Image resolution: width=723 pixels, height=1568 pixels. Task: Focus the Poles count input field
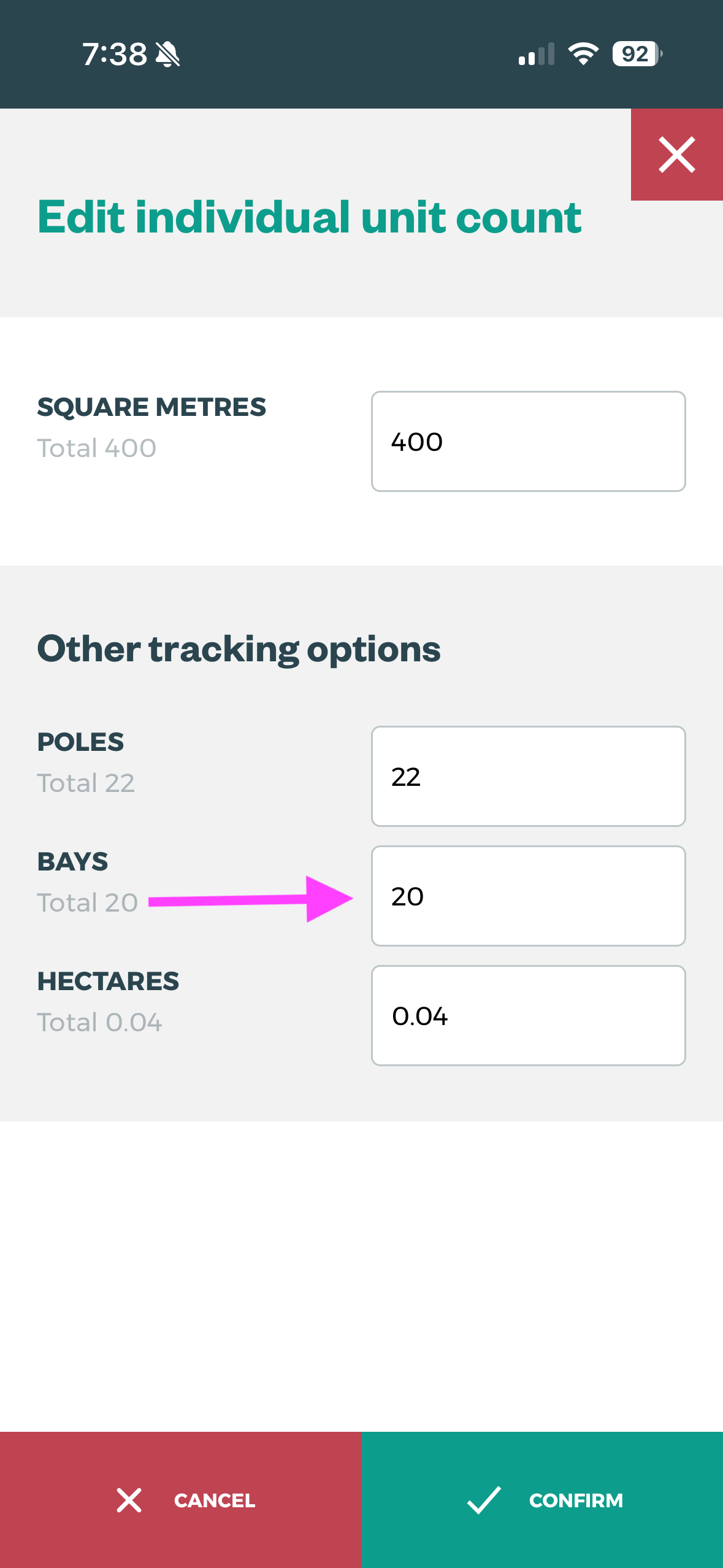coord(528,776)
